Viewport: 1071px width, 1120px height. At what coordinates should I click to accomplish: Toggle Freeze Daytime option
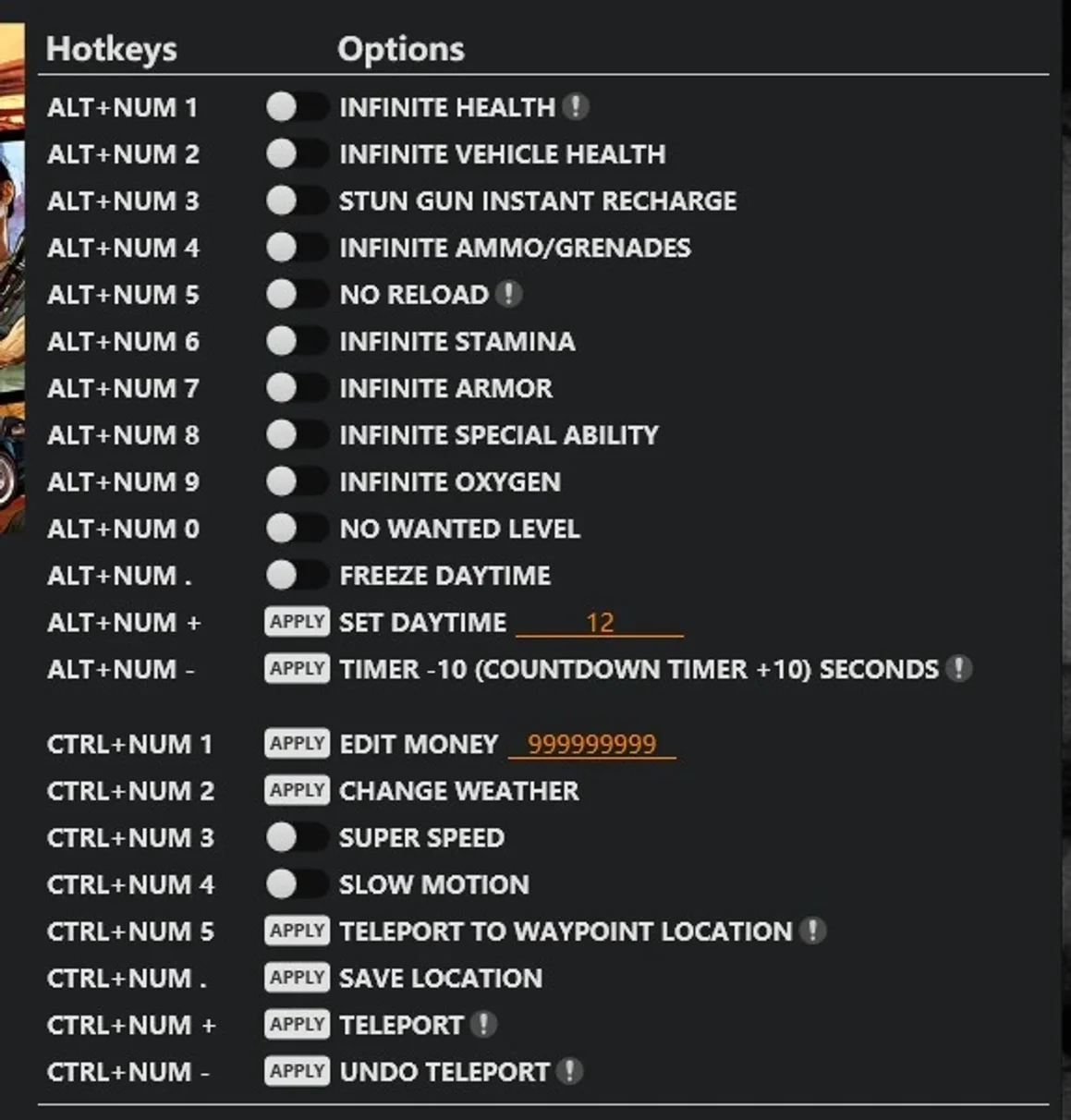[297, 575]
